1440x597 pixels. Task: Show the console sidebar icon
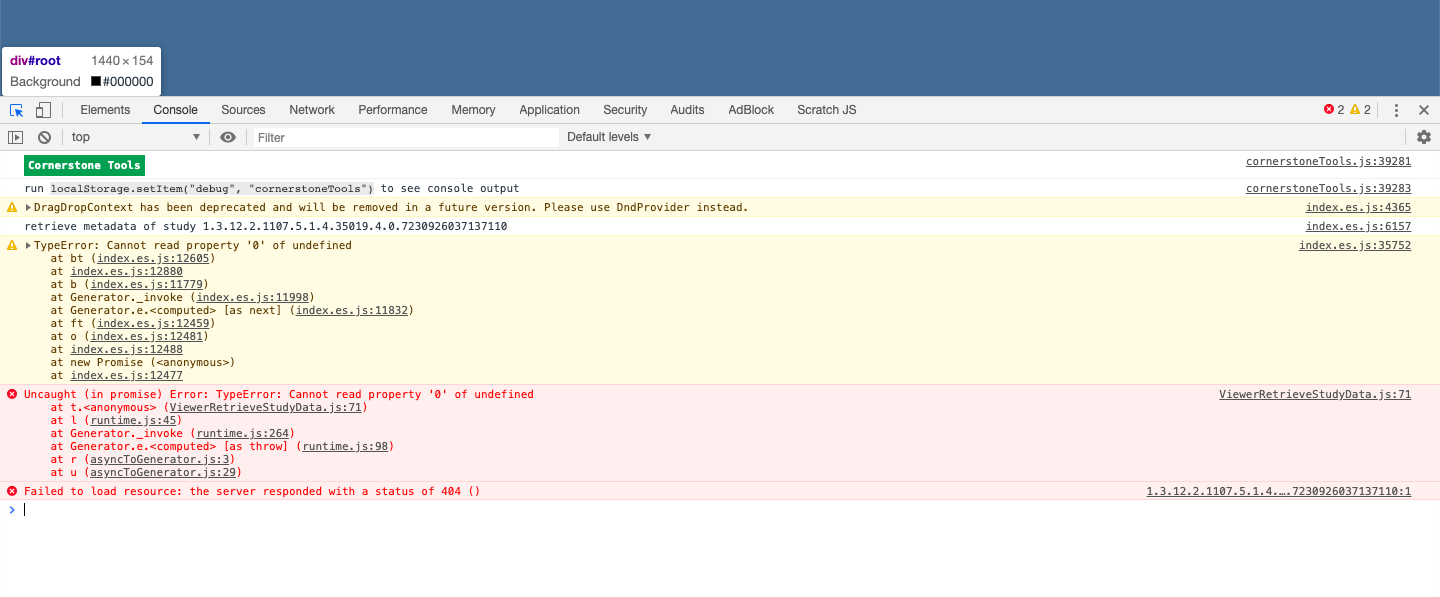pyautogui.click(x=16, y=137)
